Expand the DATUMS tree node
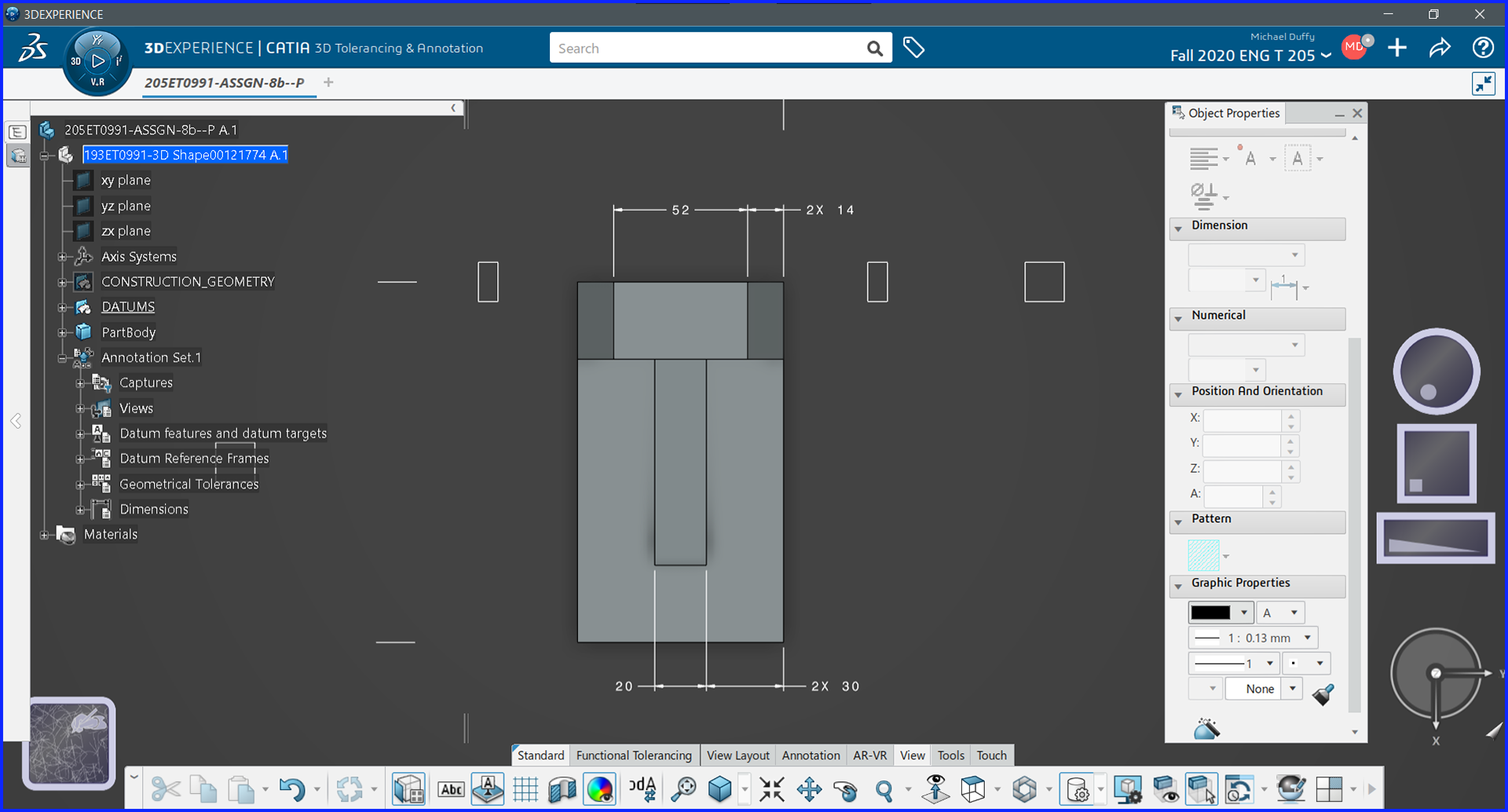 [62, 307]
